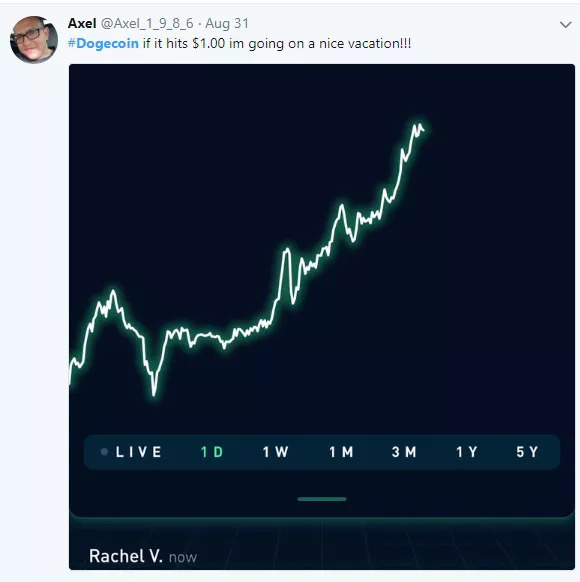Image resolution: width=580 pixels, height=582 pixels.
Task: Open Axel's profile picture avatar
Action: tap(34, 39)
